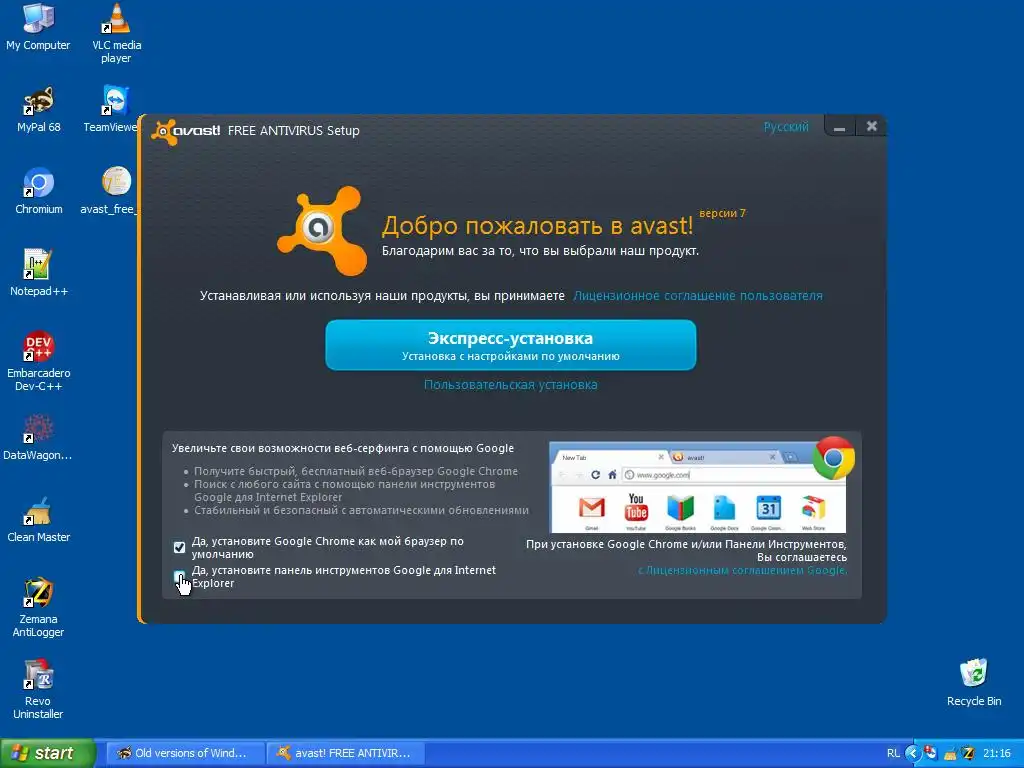This screenshot has width=1024, height=768.
Task: Select the Revo Uninstaller desktop shortcut
Action: pos(38,689)
